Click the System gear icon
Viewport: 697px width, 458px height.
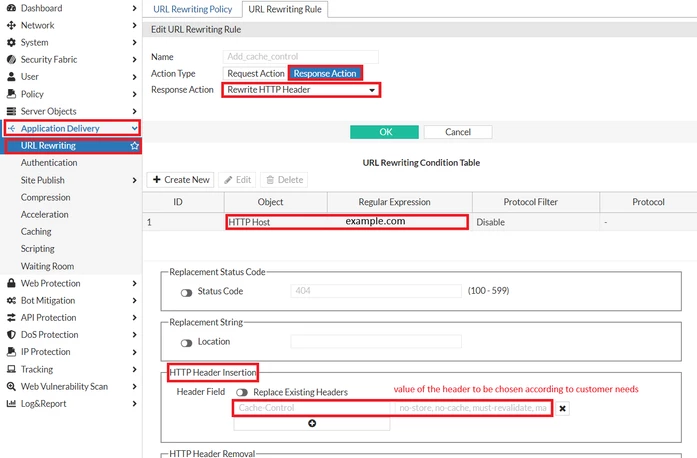coord(11,42)
